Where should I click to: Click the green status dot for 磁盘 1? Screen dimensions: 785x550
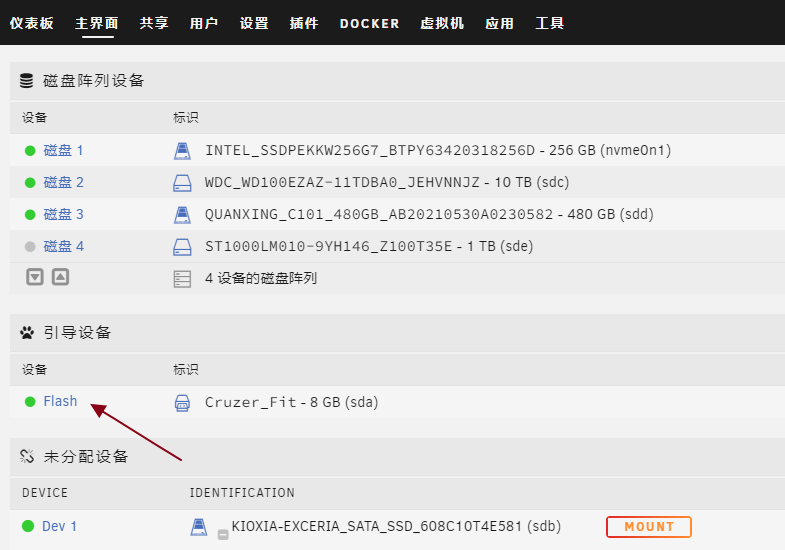click(30, 151)
